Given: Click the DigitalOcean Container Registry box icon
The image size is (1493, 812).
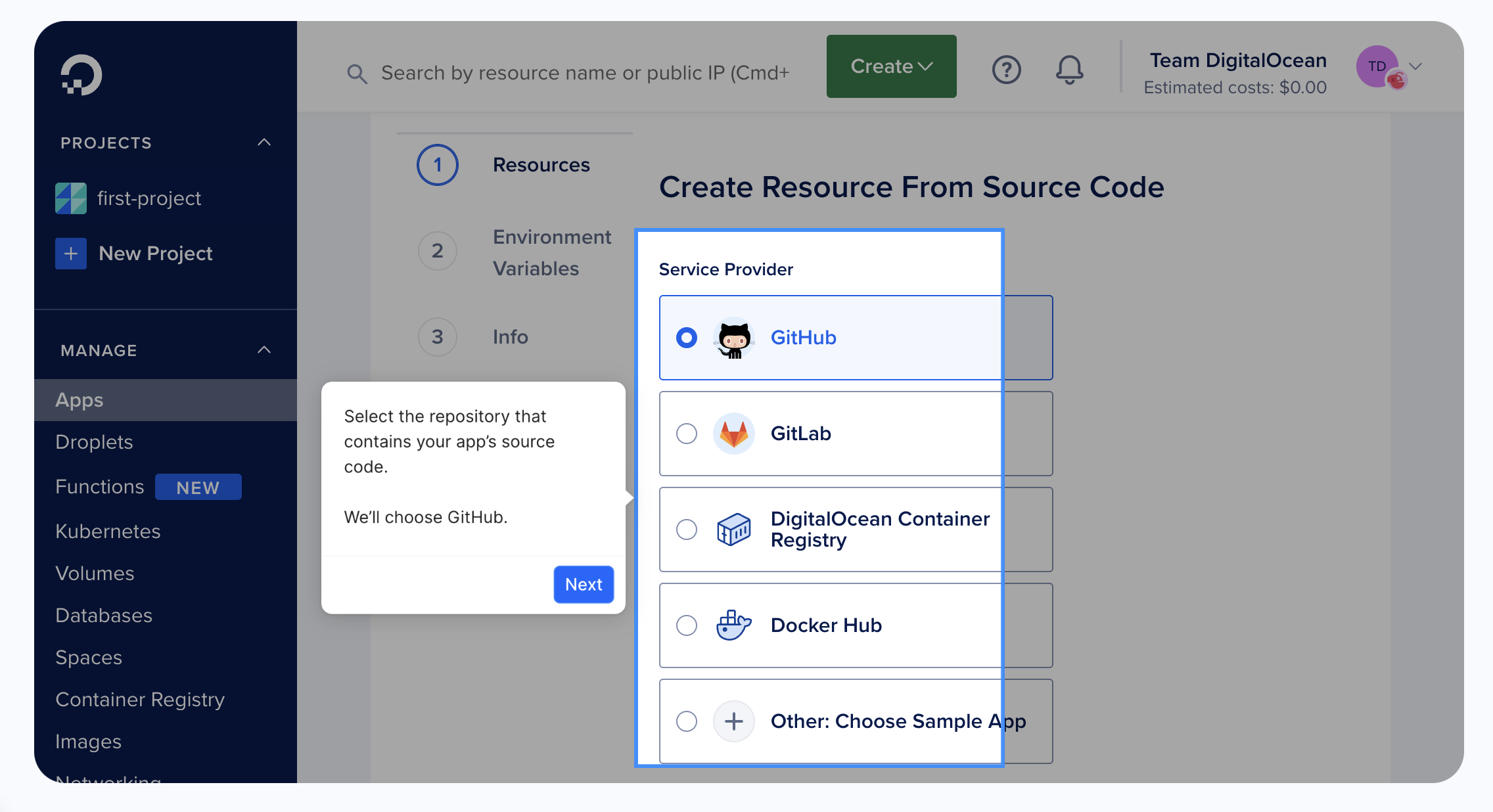Looking at the screenshot, I should tap(734, 530).
